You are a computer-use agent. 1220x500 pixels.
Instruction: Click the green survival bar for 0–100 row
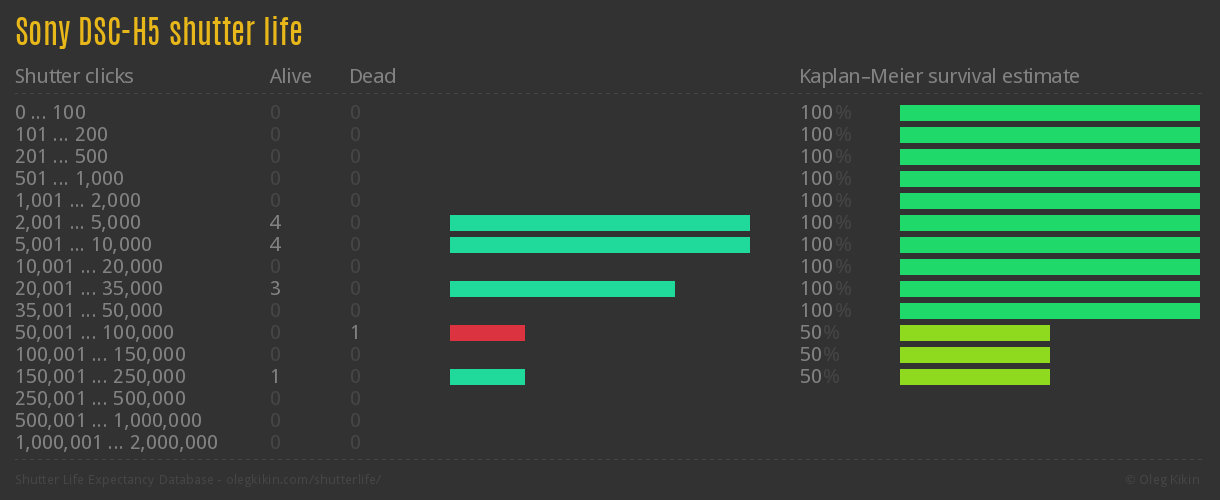[x=1050, y=113]
